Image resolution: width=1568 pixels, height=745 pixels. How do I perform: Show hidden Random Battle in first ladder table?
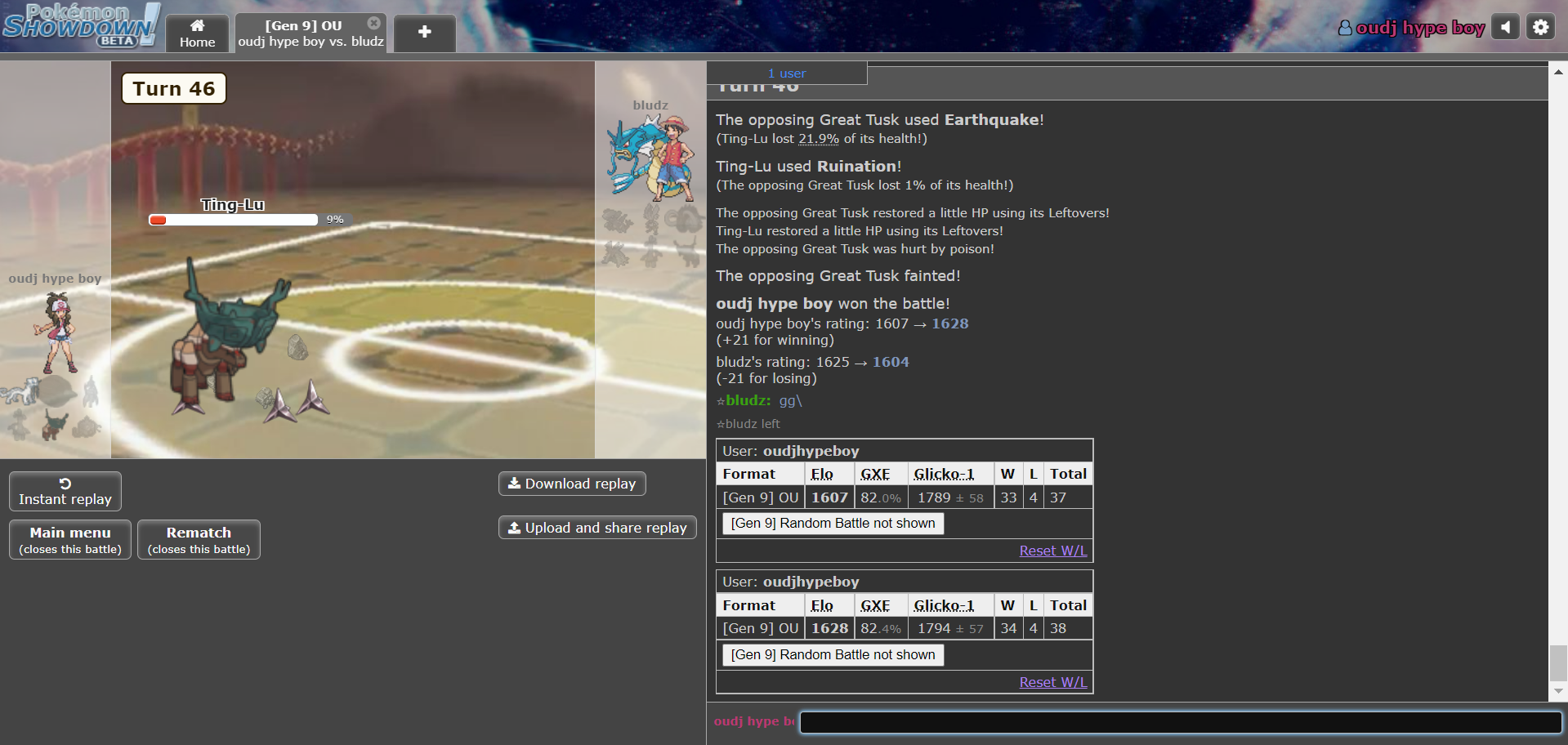tap(833, 524)
